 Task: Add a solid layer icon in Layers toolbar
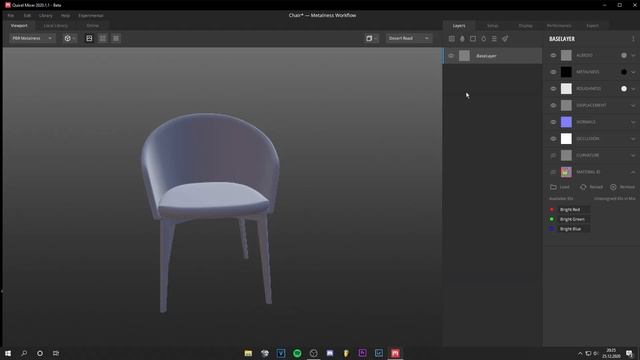point(473,38)
